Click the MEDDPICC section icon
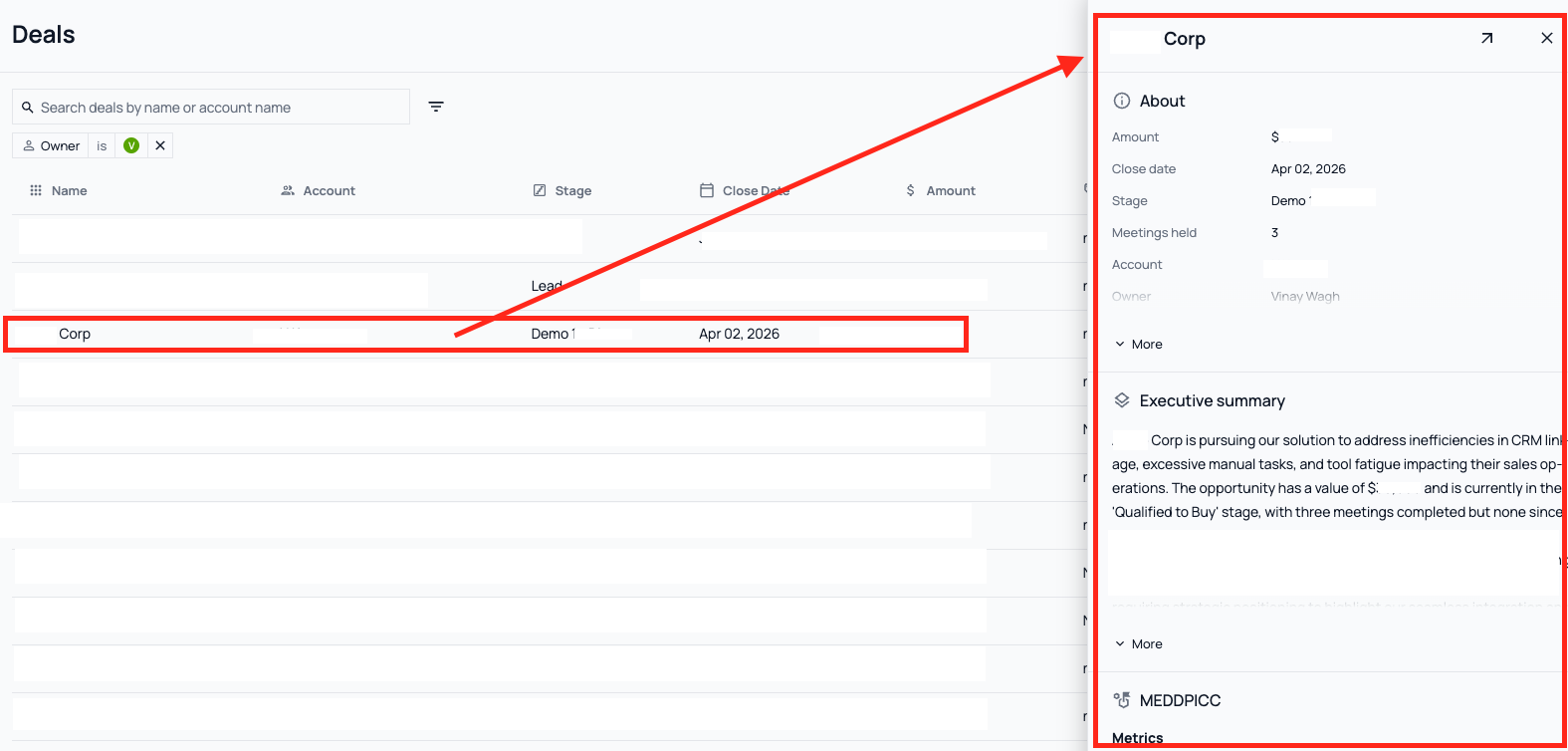 click(1122, 700)
